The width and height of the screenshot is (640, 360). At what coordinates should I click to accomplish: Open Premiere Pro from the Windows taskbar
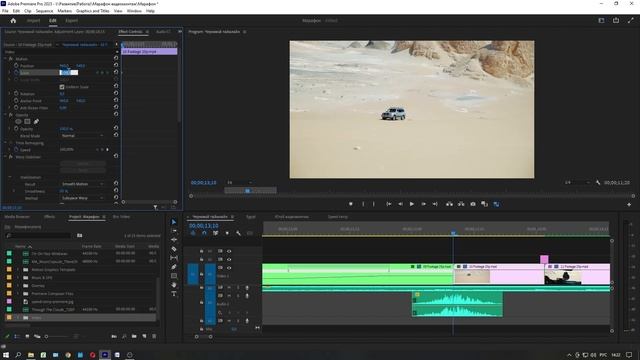click(105, 355)
